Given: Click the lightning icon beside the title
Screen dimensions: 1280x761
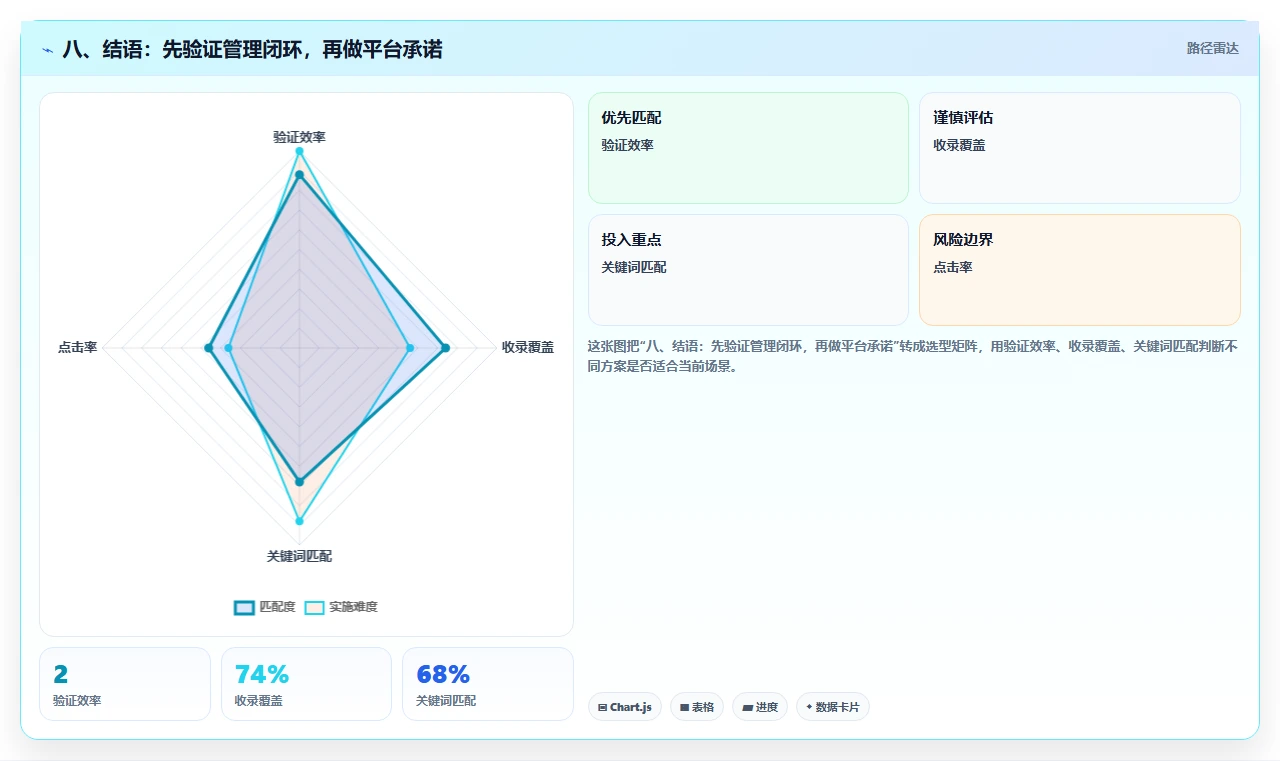Looking at the screenshot, I should click(48, 49).
